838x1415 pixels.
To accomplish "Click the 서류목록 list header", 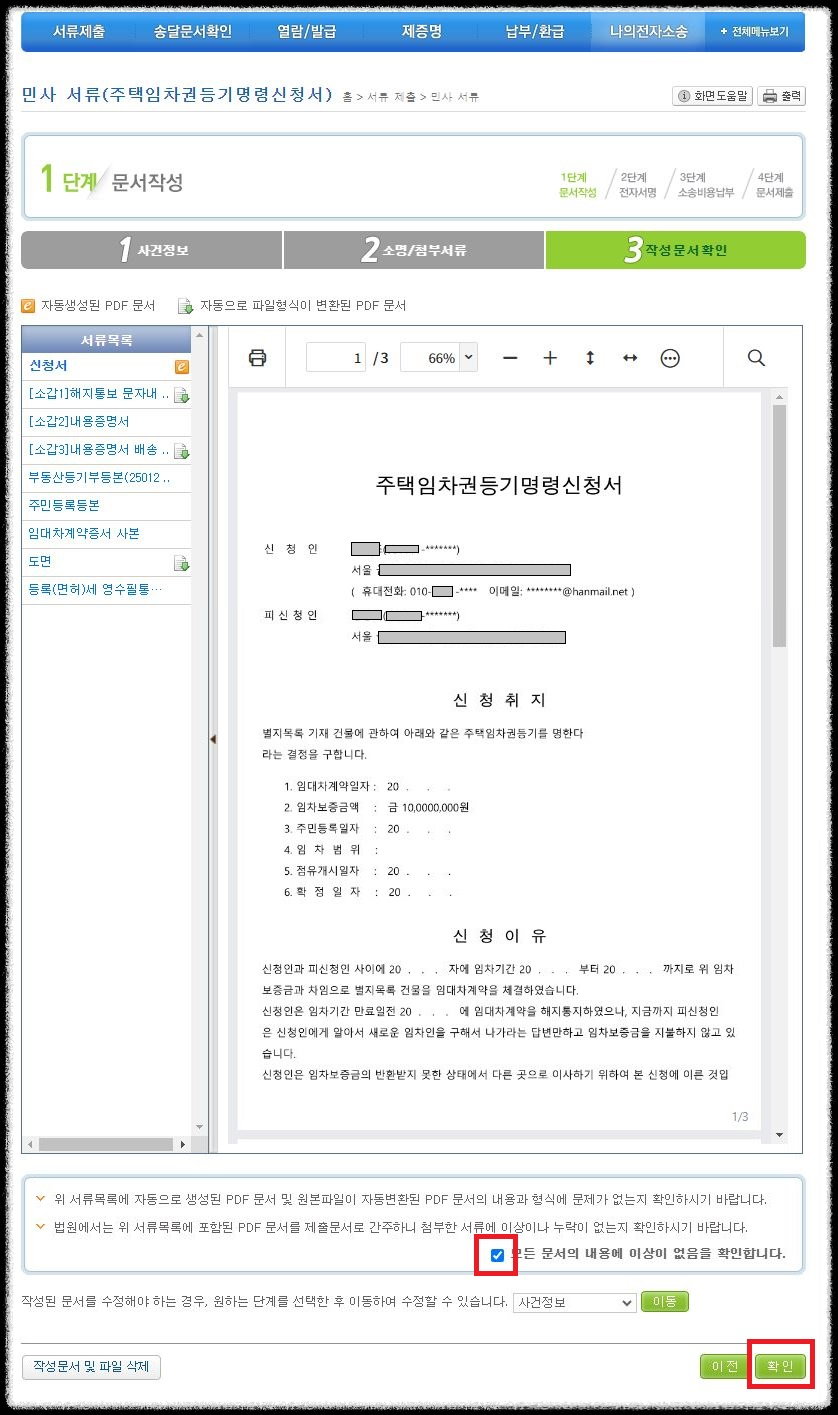I will click(x=107, y=340).
